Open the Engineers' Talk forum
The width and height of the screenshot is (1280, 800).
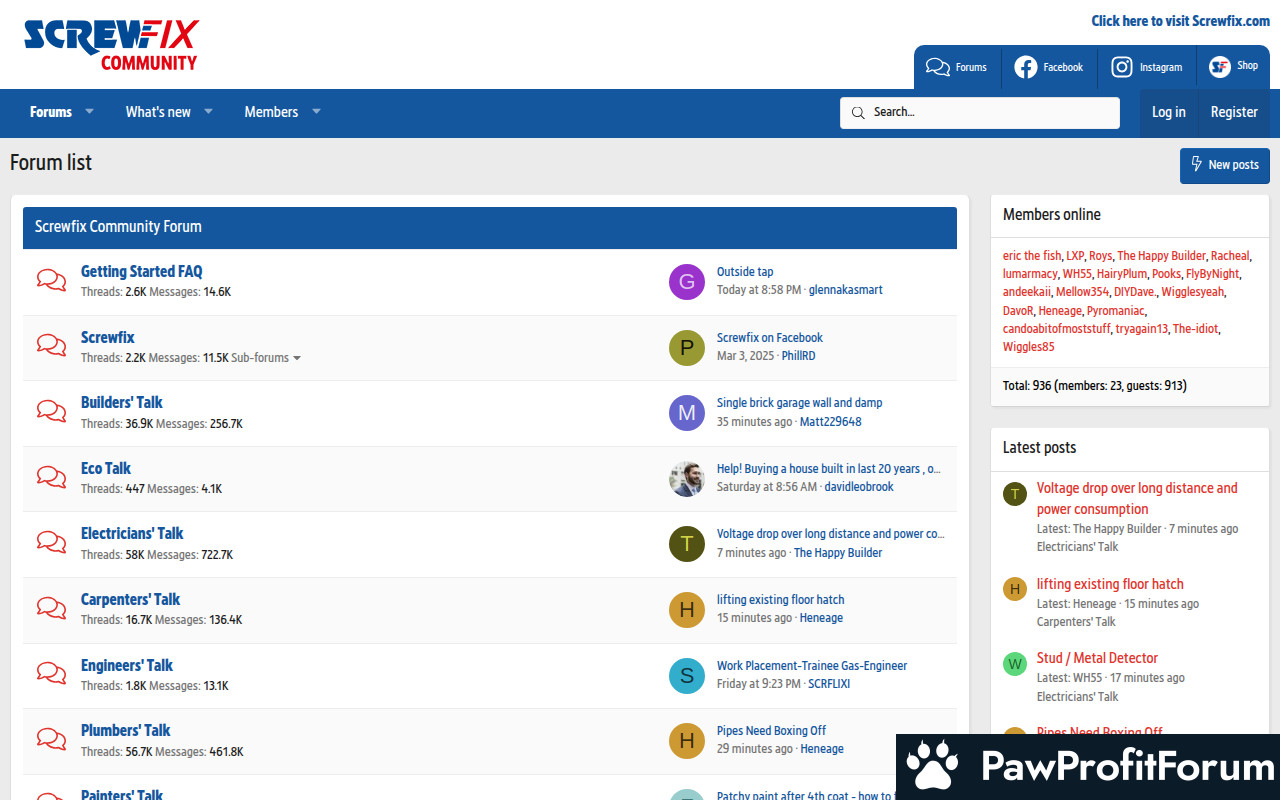[x=127, y=666]
